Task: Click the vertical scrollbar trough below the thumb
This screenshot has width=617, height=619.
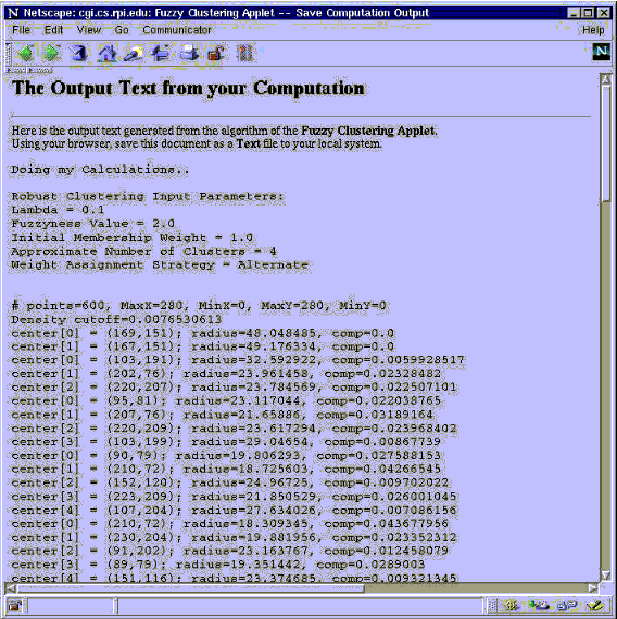Action: coord(606,385)
